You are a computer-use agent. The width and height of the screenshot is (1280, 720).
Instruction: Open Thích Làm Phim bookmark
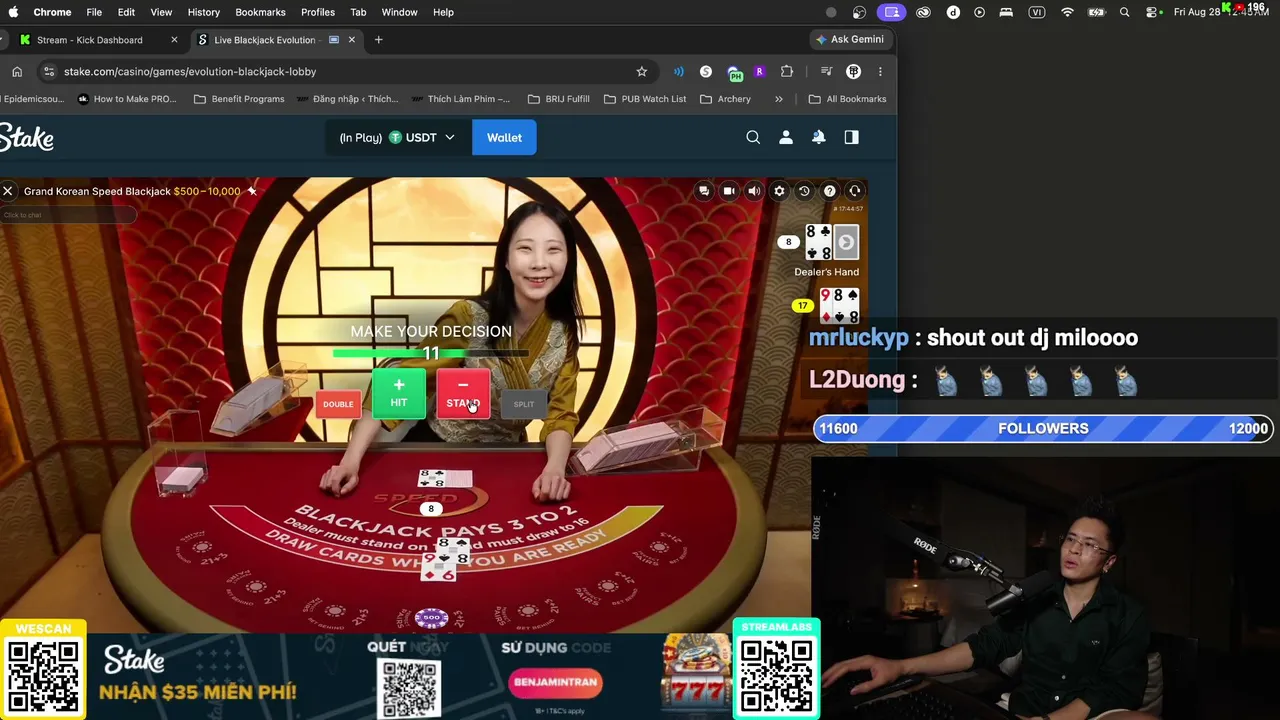coord(460,99)
